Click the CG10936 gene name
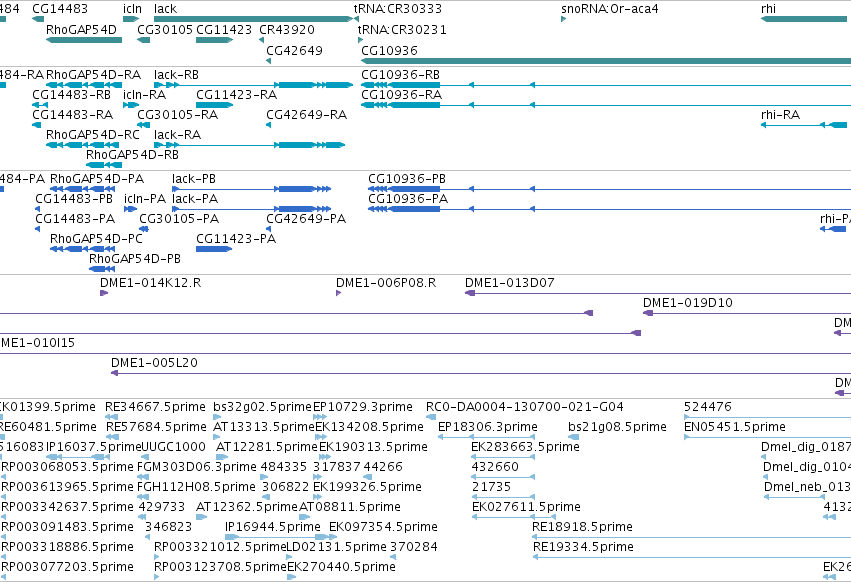Screen dimensions: 851x582 click(389, 51)
